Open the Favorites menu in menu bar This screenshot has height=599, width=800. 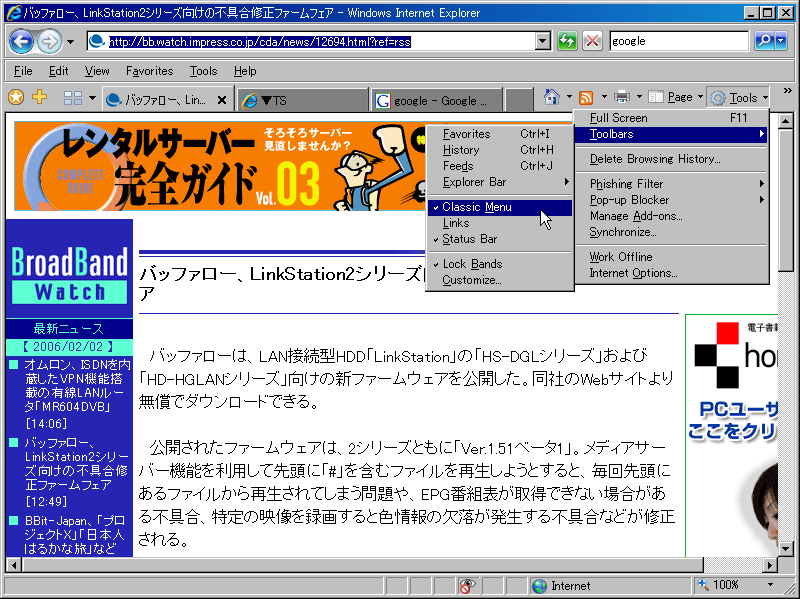pos(149,71)
